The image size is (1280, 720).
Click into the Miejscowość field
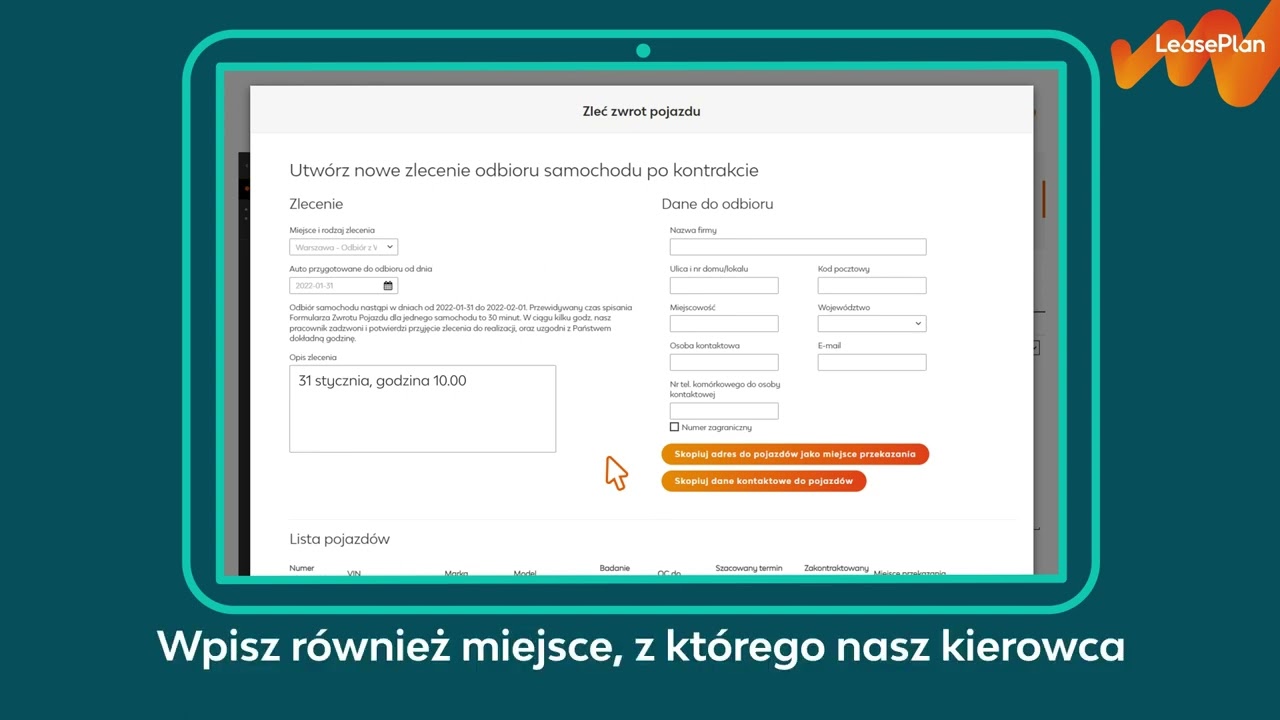[724, 323]
